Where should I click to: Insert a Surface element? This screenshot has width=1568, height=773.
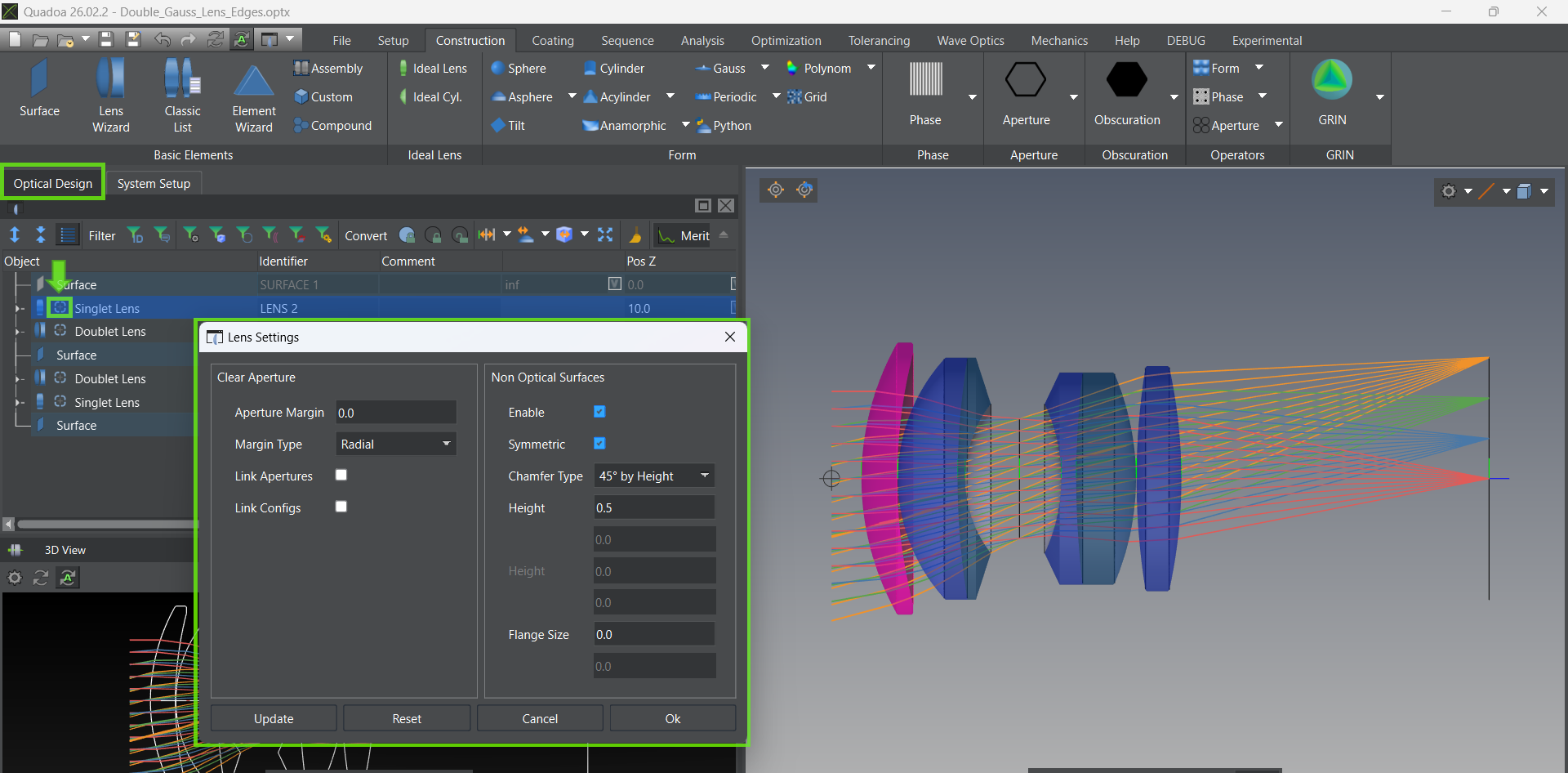pyautogui.click(x=38, y=94)
